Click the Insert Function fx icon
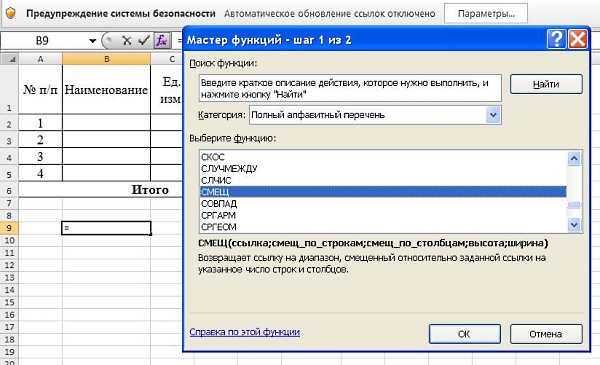The image size is (600, 365). pyautogui.click(x=161, y=40)
